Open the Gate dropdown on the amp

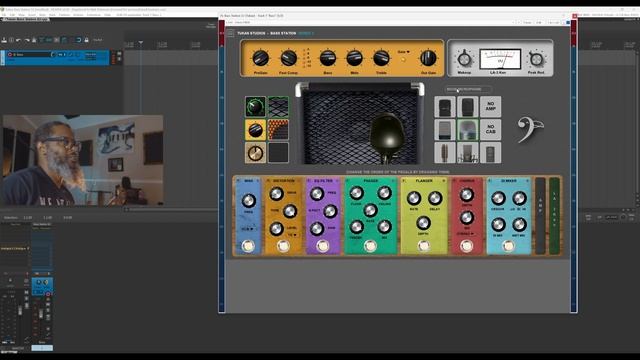tap(403, 52)
